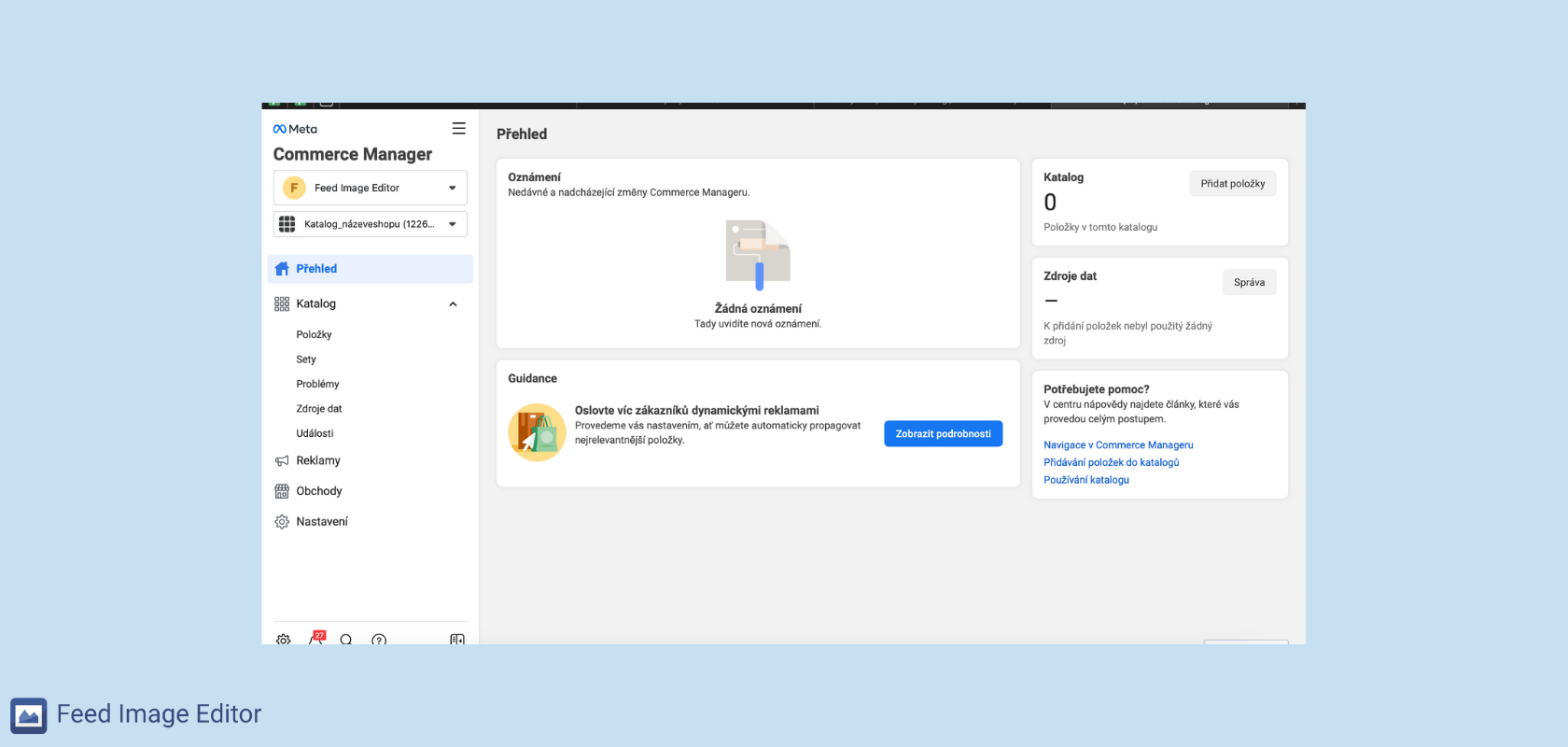
Task: Open Navigace v Commerce Manageru link
Action: tap(1118, 445)
